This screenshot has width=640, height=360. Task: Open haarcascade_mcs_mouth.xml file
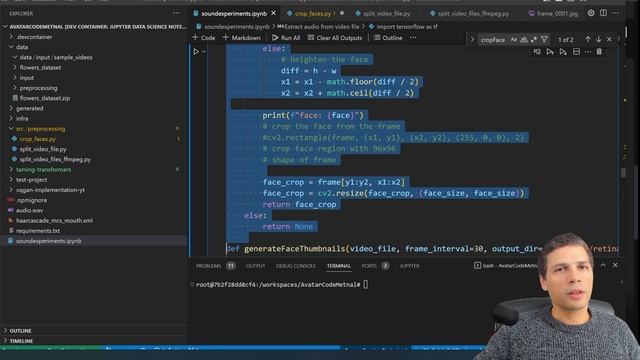pos(94,220)
